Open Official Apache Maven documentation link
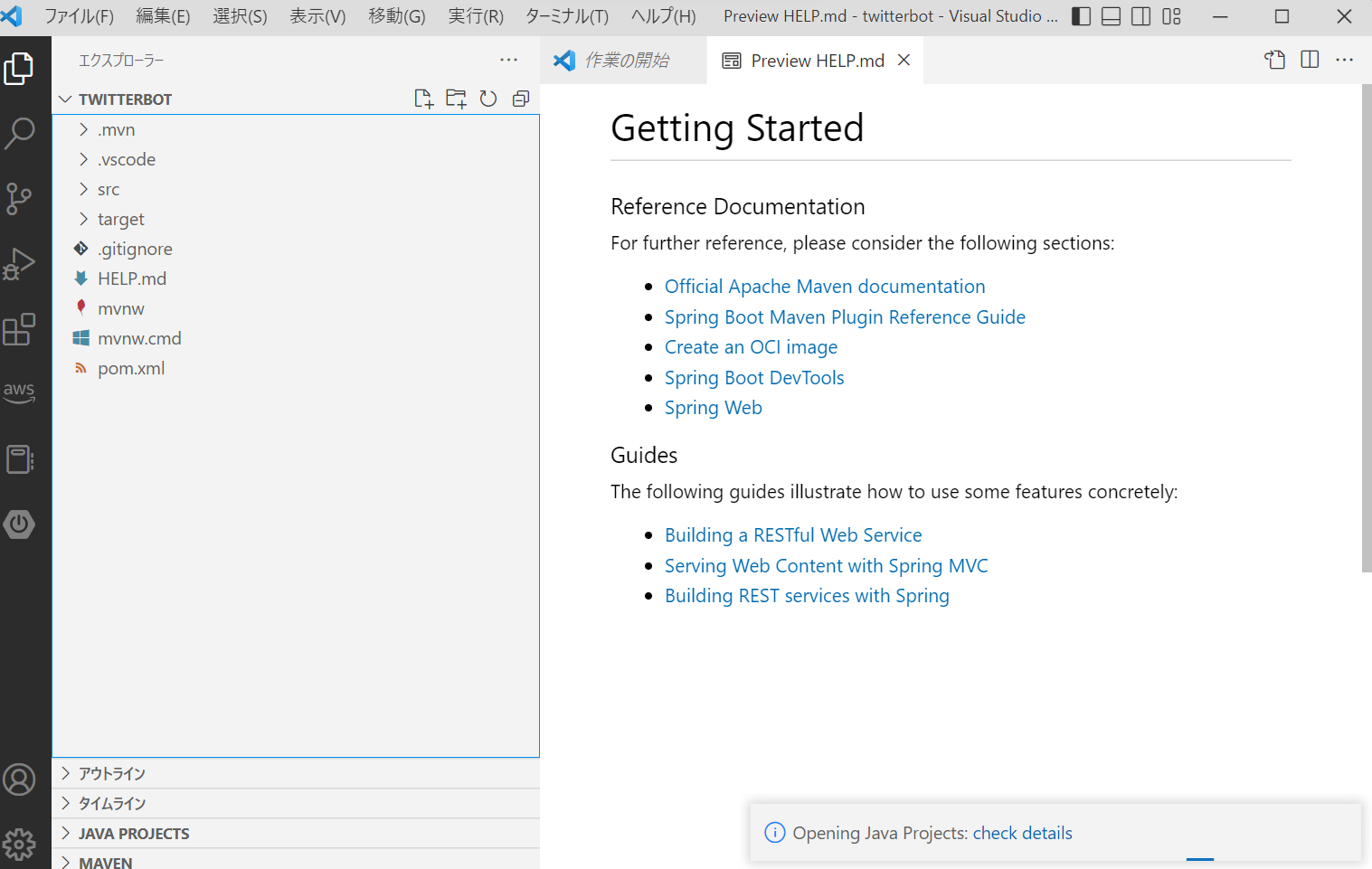 click(x=825, y=287)
